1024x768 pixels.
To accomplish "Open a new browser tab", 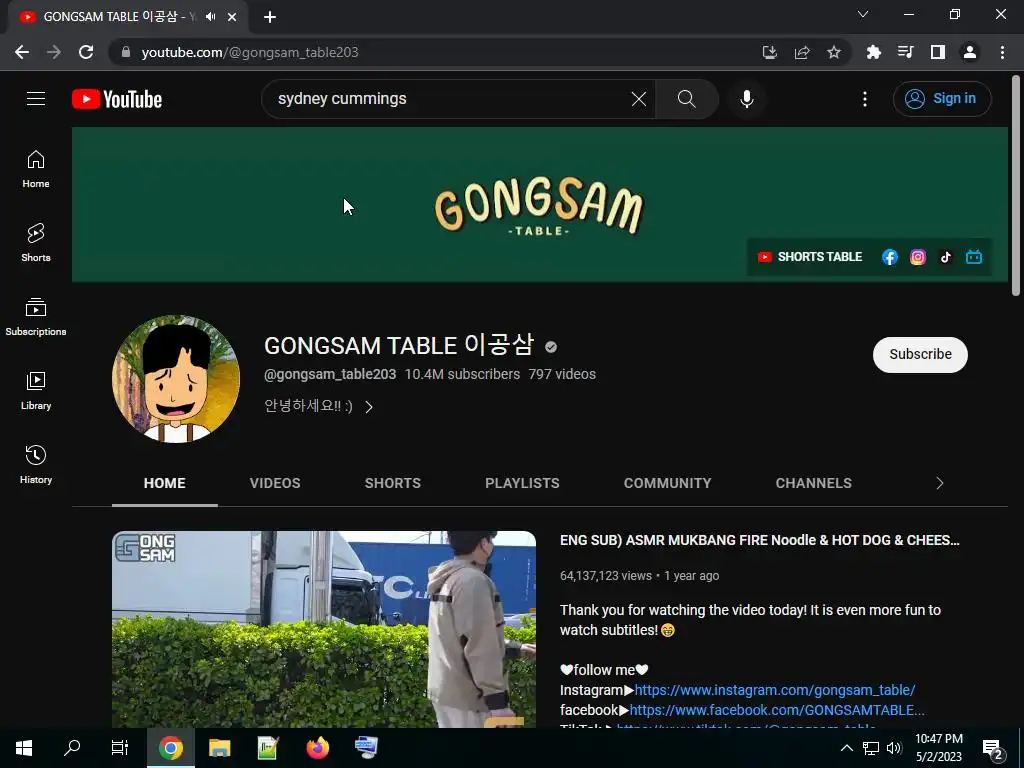I will [270, 17].
